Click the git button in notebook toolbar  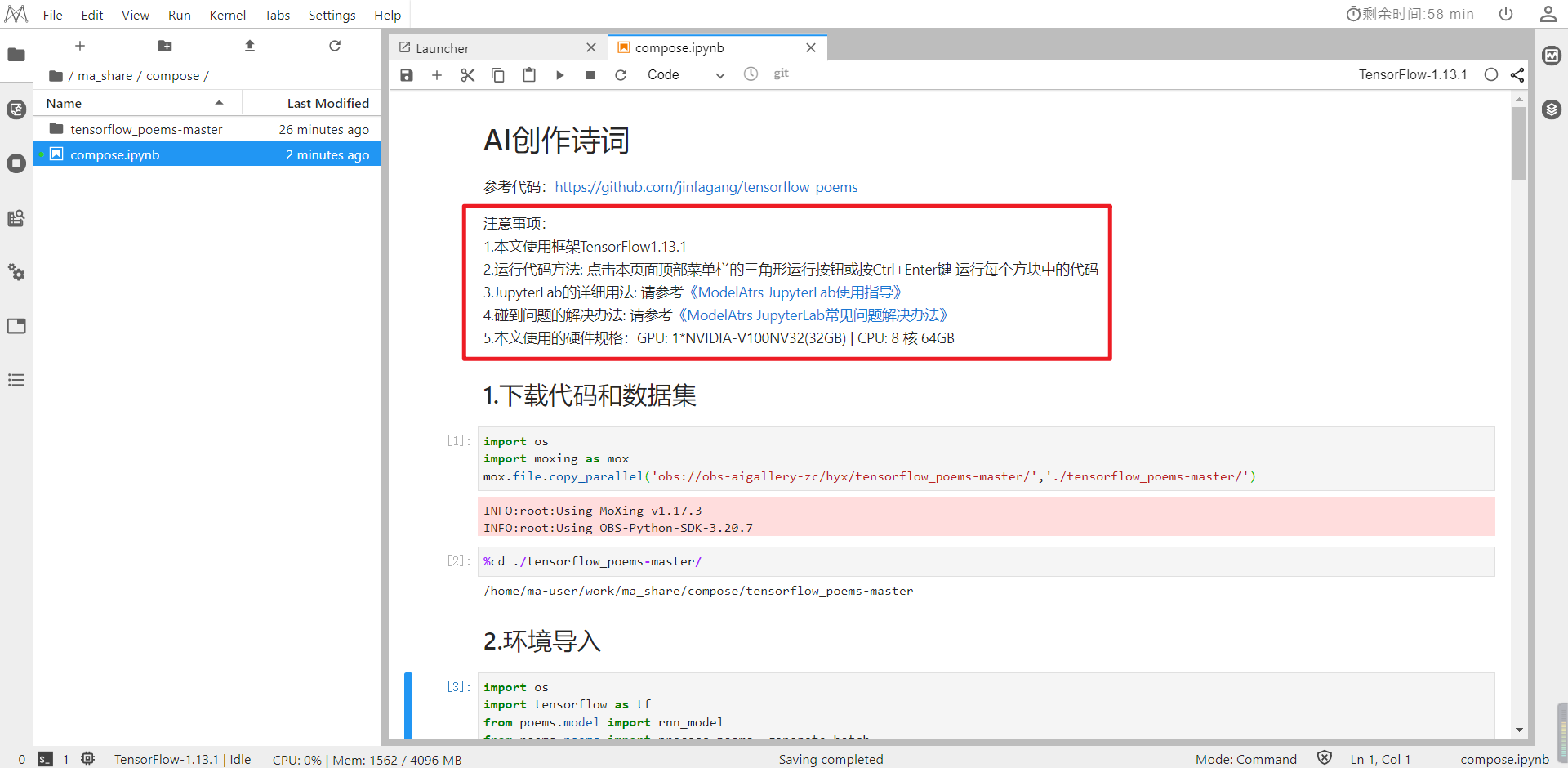[782, 74]
